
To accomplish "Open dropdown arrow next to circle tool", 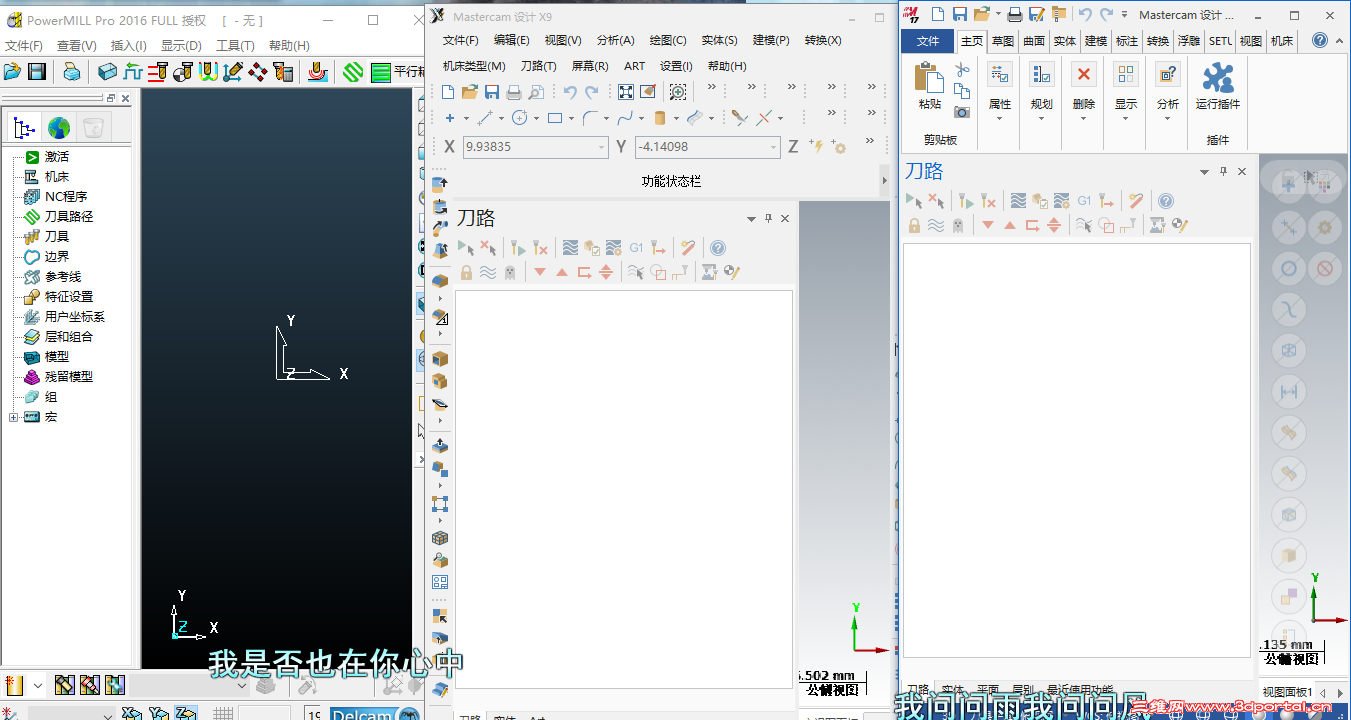I will [x=535, y=118].
